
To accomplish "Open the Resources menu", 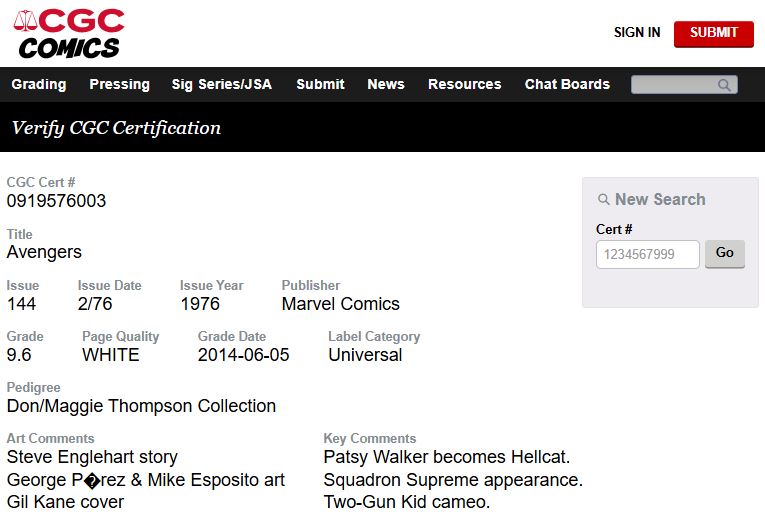I will (464, 84).
